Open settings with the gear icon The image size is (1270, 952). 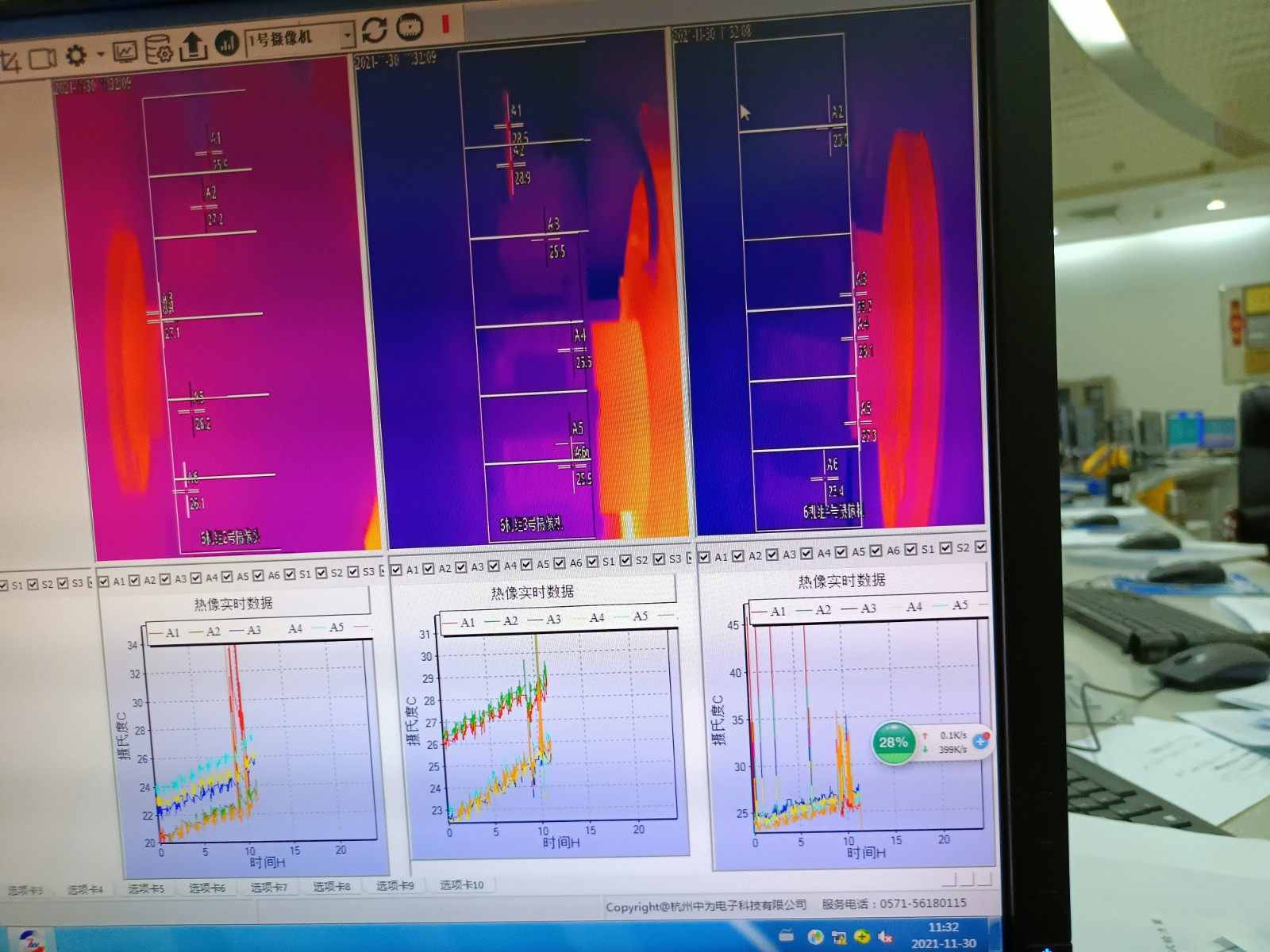point(76,56)
